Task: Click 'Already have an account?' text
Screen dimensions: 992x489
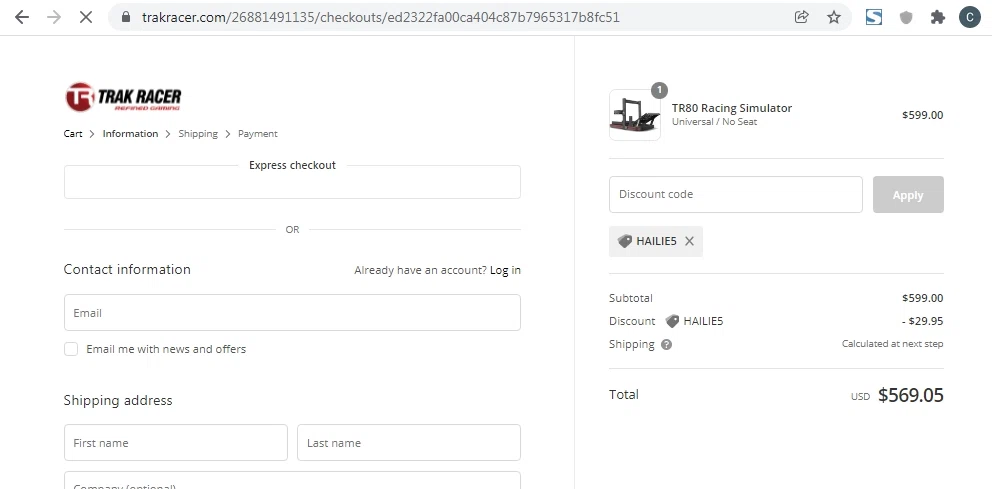Action: tap(421, 270)
